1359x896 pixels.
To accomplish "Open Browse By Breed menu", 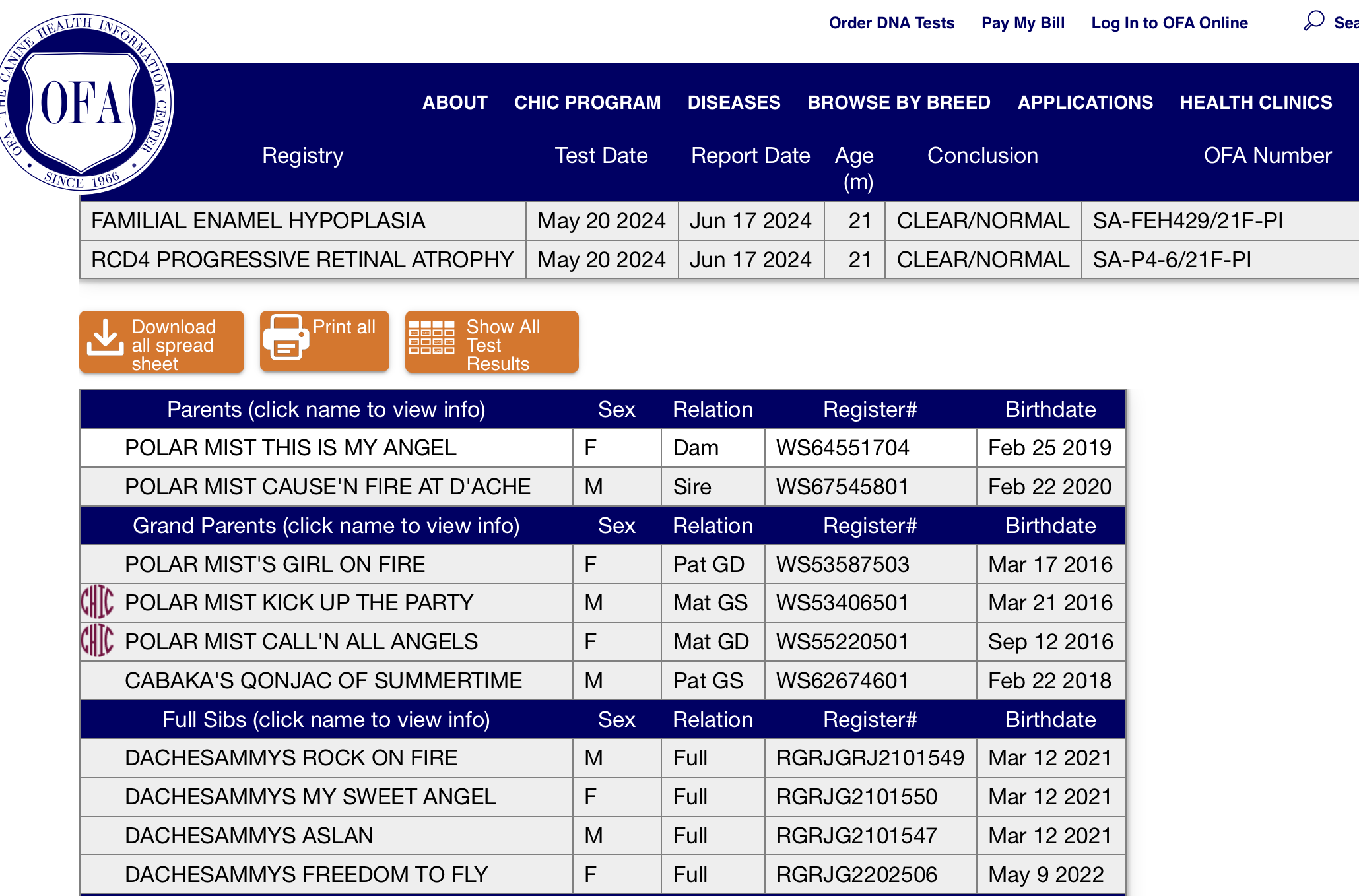I will pyautogui.click(x=899, y=102).
